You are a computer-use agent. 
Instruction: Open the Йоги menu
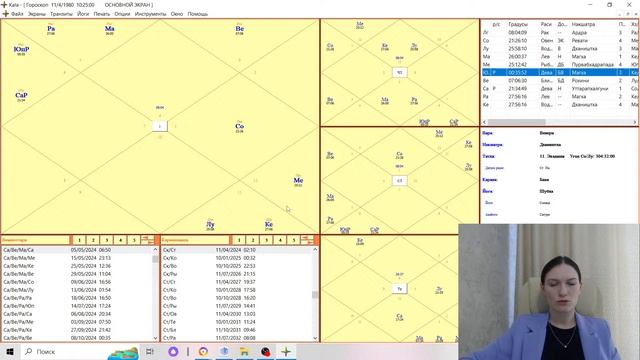pos(83,14)
